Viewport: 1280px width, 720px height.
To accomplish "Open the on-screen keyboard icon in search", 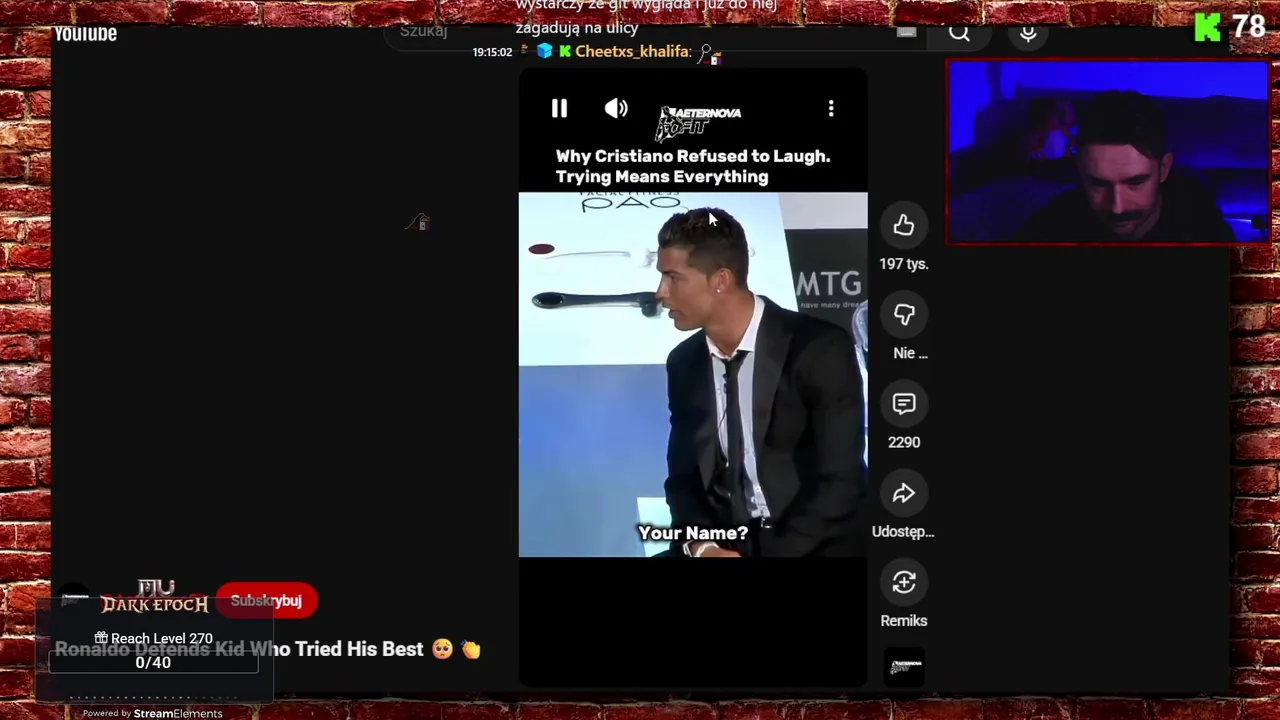I will 907,32.
